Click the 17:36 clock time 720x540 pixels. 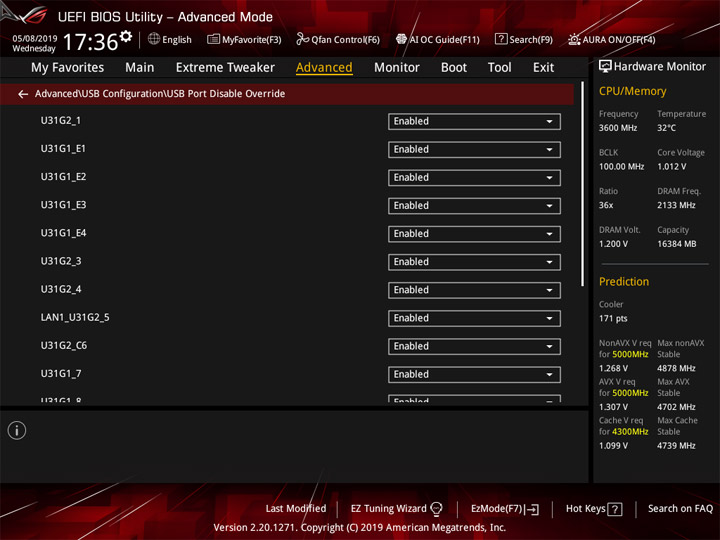click(90, 42)
